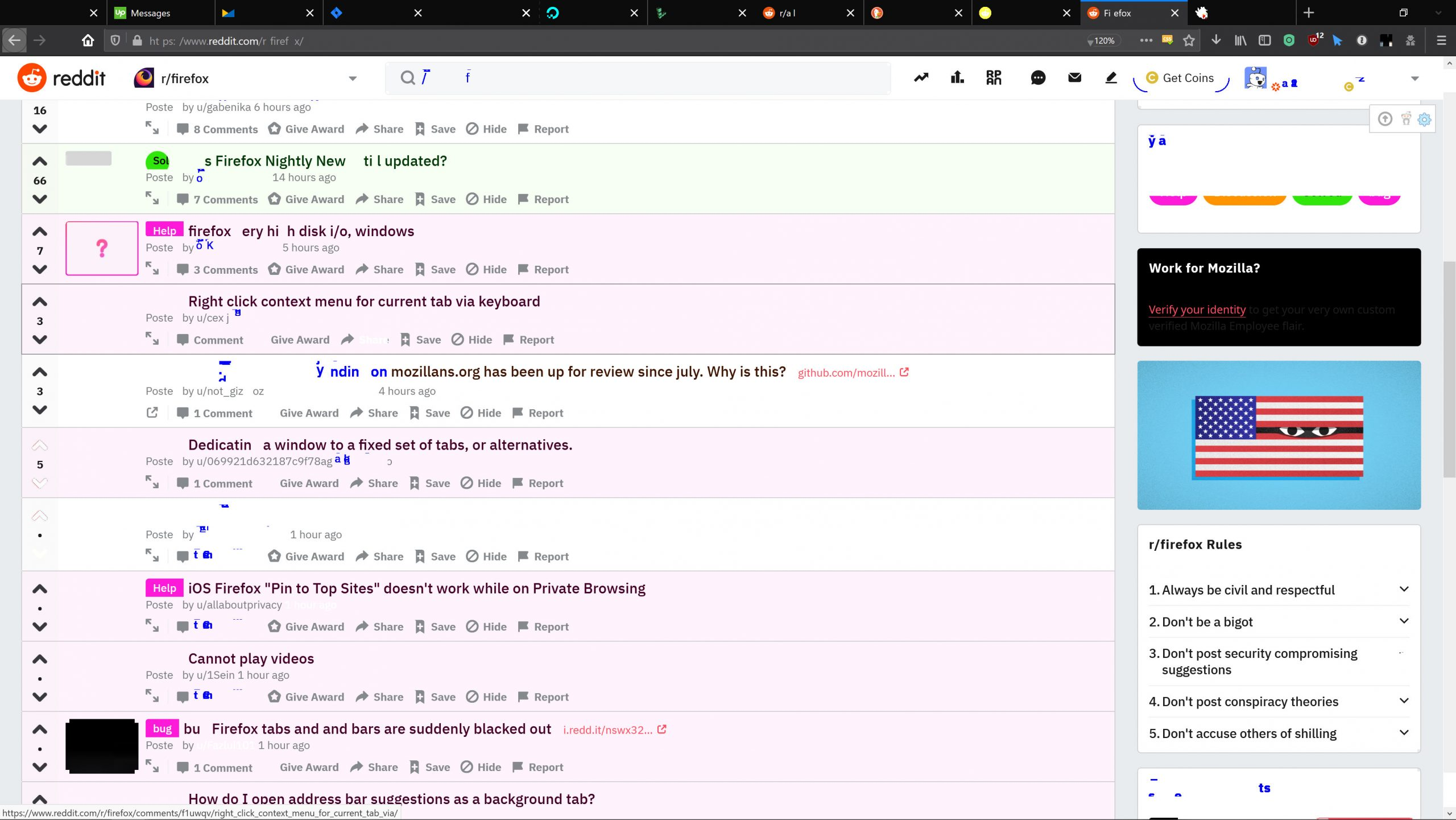This screenshot has width=1456, height=820.
Task: Expand rule 2 Don't be a bigot
Action: 1404,621
